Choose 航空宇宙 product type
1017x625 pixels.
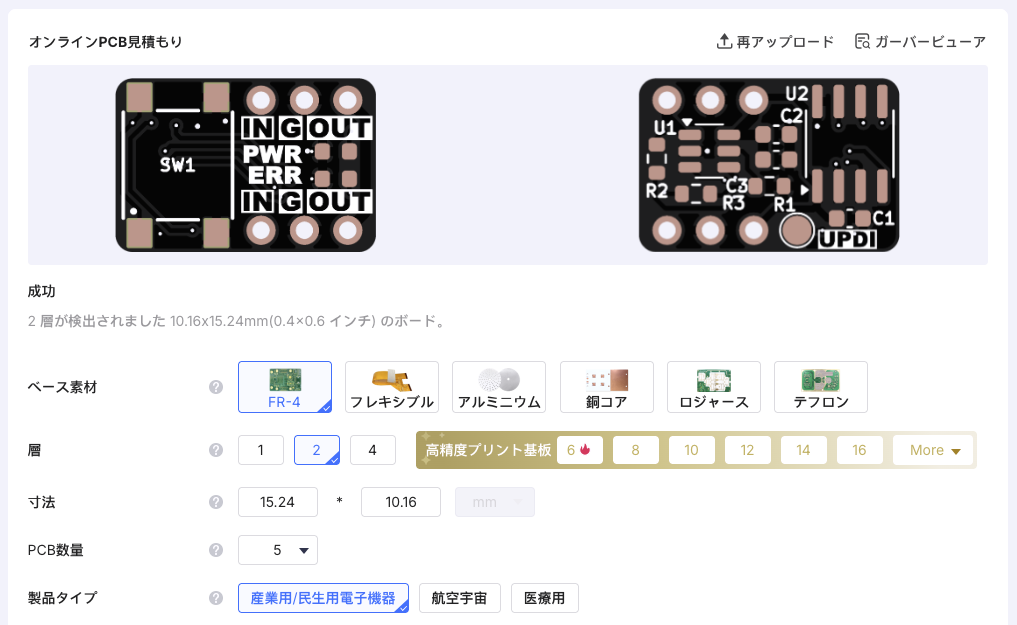(459, 598)
